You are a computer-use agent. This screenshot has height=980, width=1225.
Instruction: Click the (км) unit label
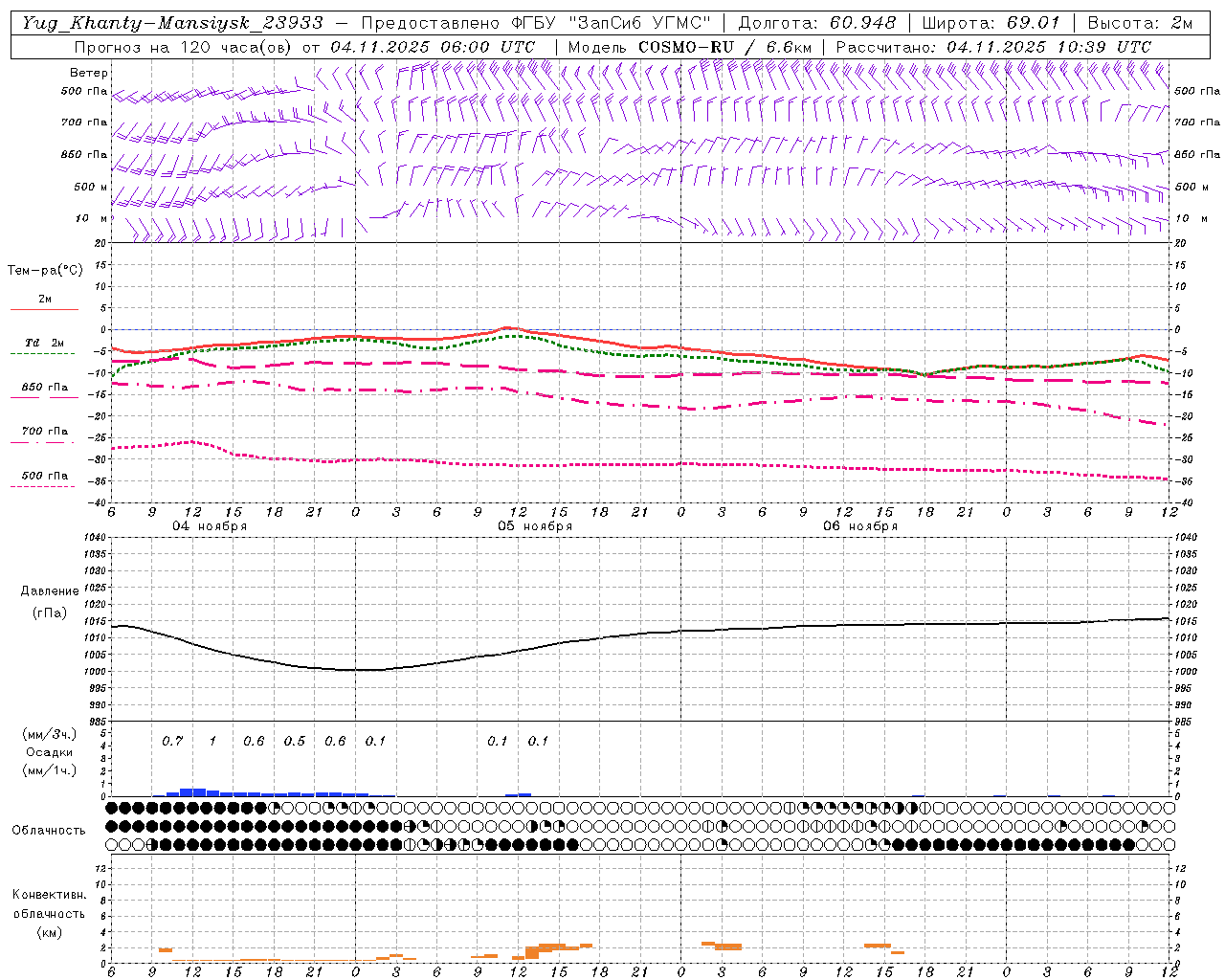(x=49, y=932)
